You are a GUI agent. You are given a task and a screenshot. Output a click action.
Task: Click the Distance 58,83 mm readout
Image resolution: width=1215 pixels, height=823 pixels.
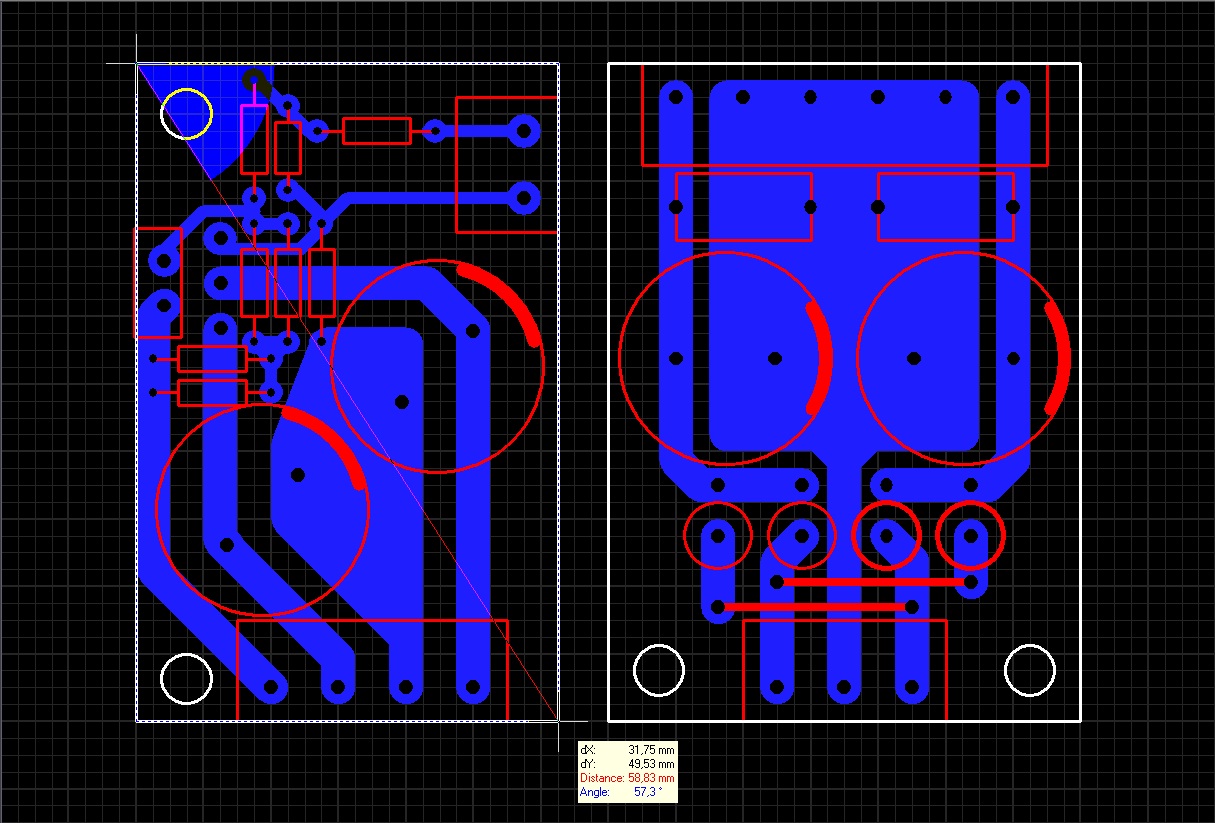(x=627, y=777)
